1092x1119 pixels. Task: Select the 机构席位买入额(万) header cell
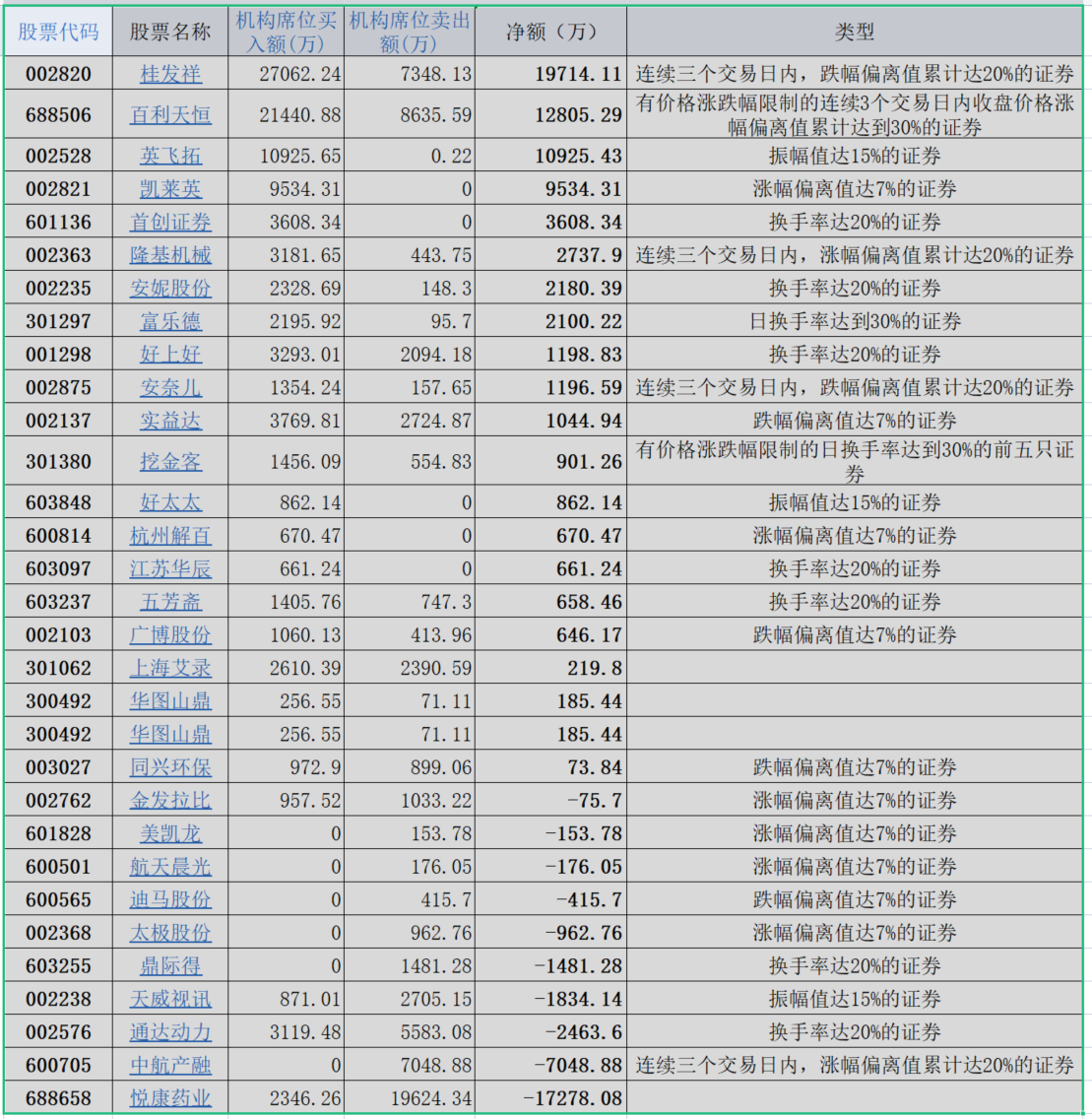(286, 32)
